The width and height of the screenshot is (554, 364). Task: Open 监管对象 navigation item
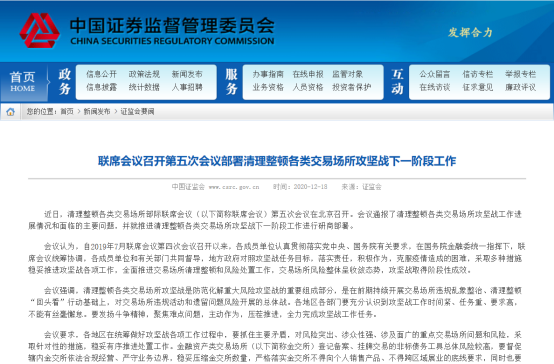(x=347, y=74)
